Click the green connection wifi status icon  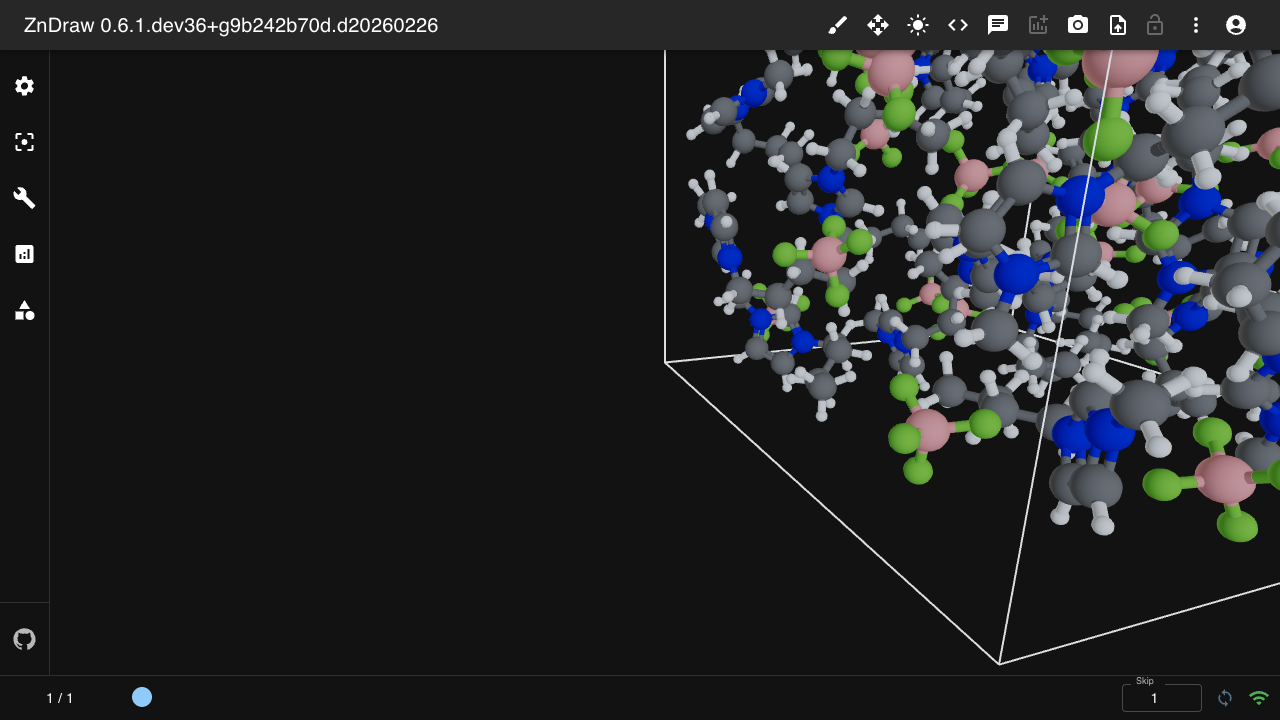pos(1259,698)
